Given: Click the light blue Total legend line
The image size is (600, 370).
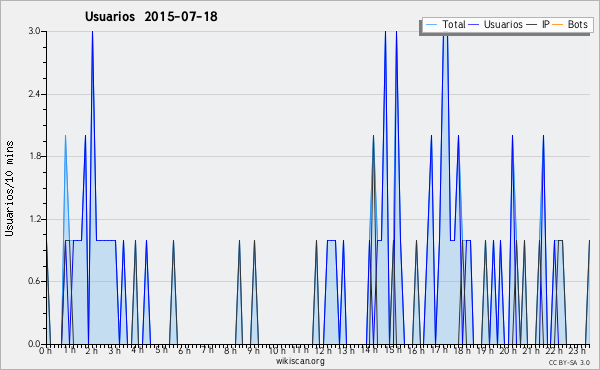Looking at the screenshot, I should tap(431, 25).
